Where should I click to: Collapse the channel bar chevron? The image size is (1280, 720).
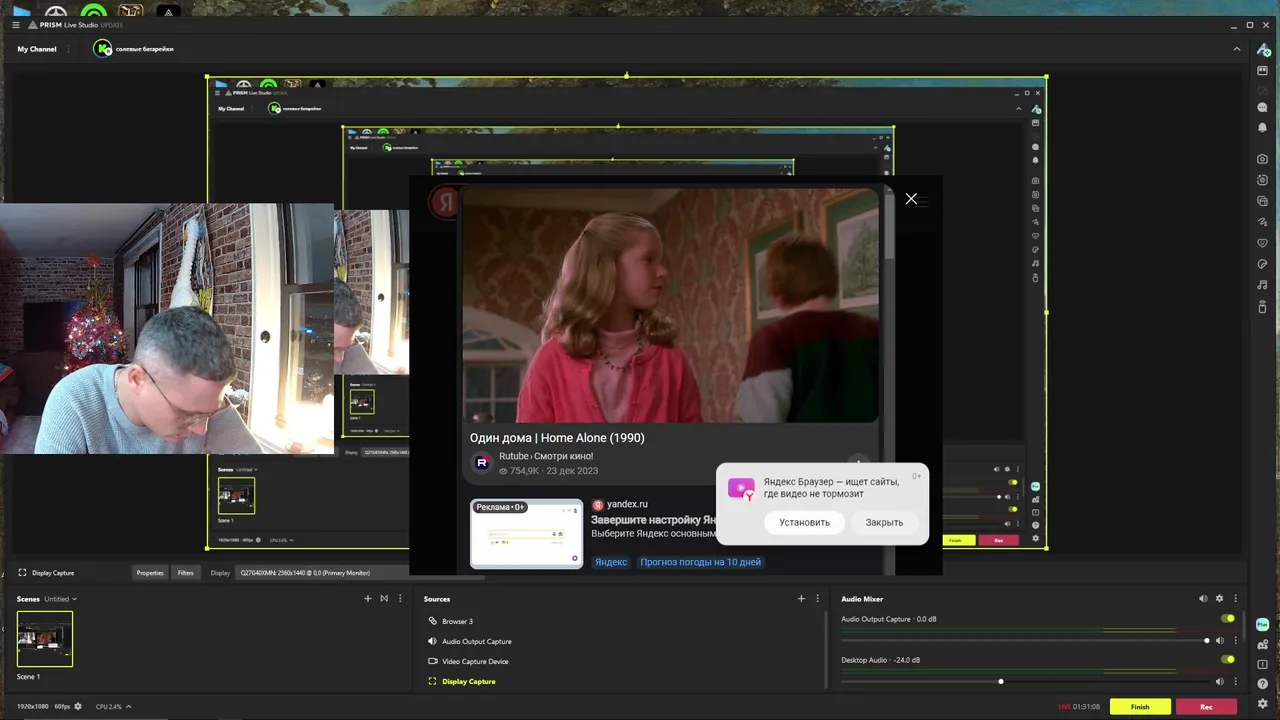point(1237,49)
